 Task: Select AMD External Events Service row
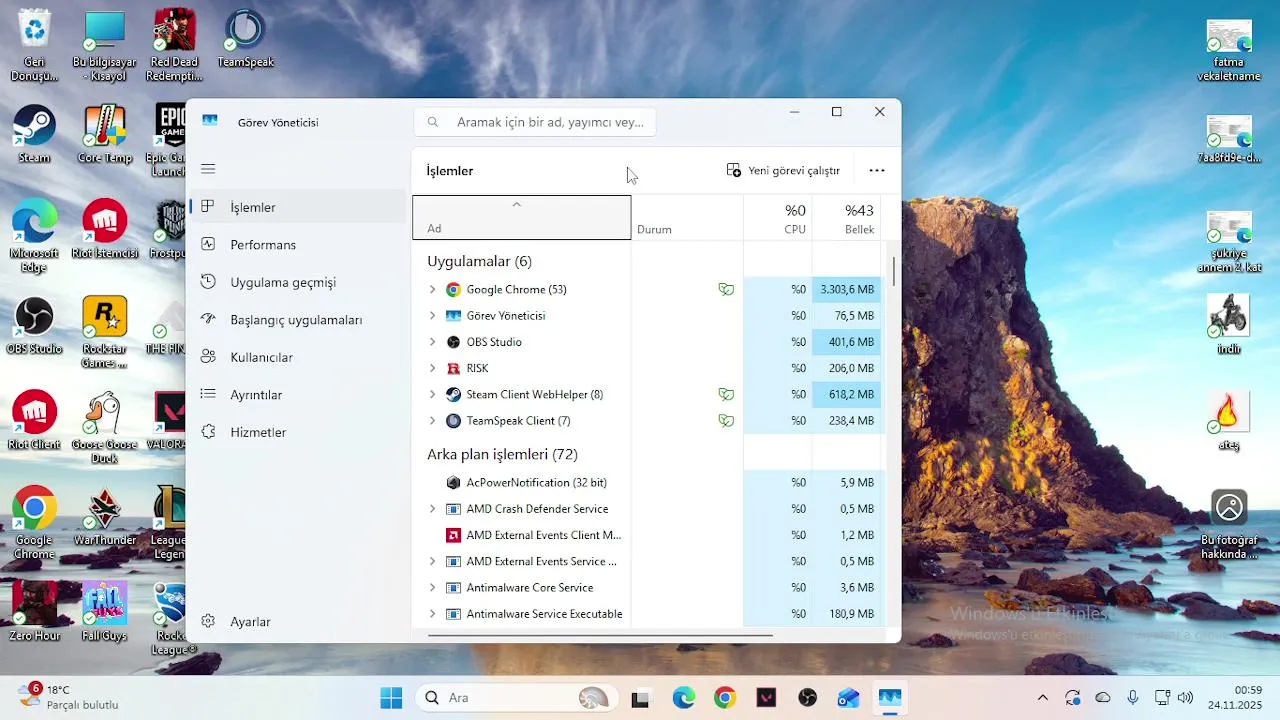(648, 561)
